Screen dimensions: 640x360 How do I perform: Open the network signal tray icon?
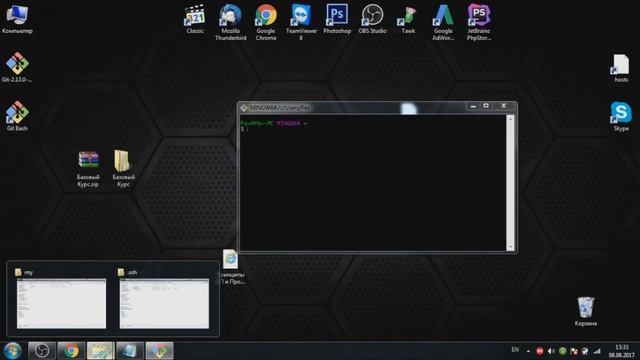(597, 351)
